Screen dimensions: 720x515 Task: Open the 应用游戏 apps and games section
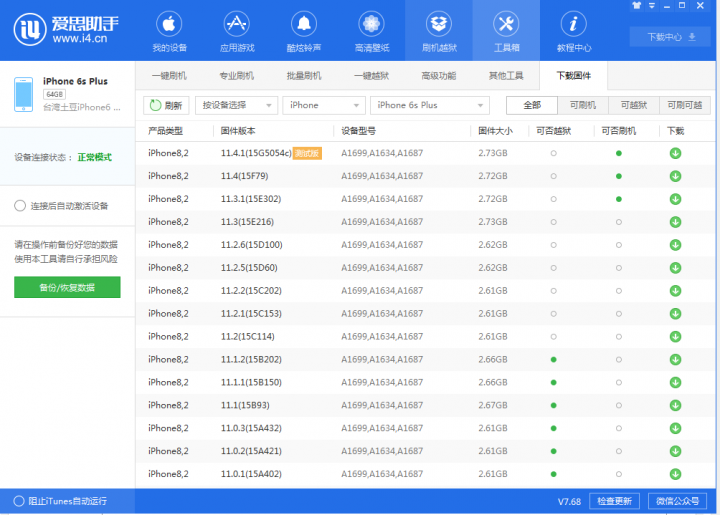coord(236,31)
